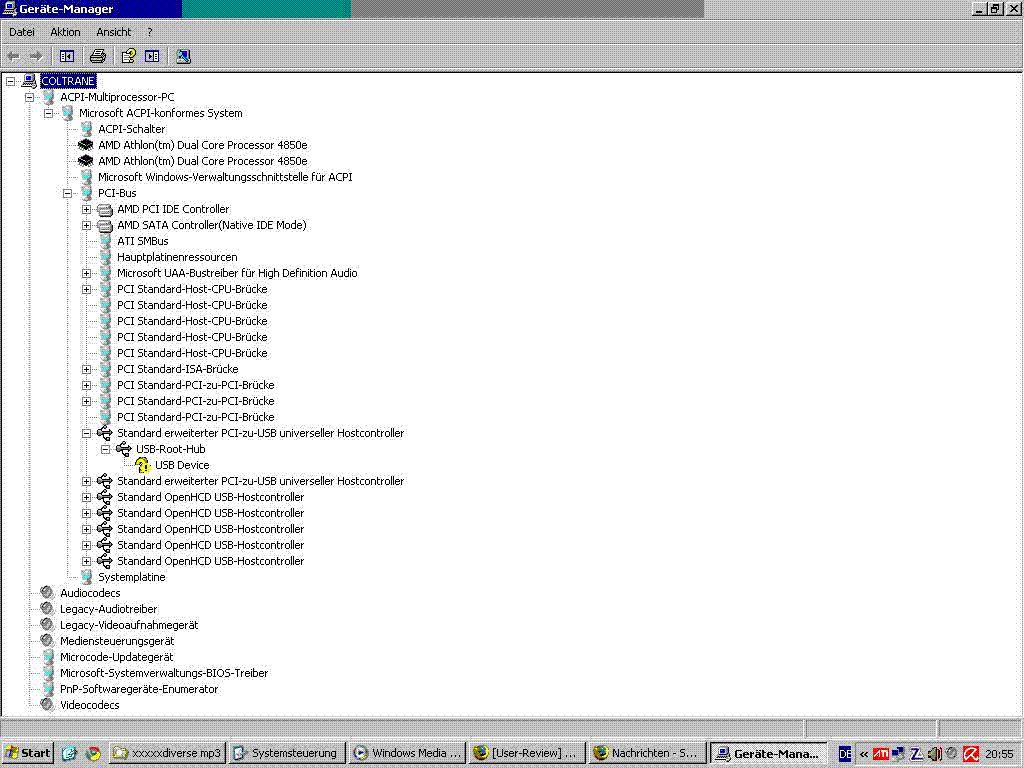Click the Start button
The image size is (1024, 768).
(28, 753)
